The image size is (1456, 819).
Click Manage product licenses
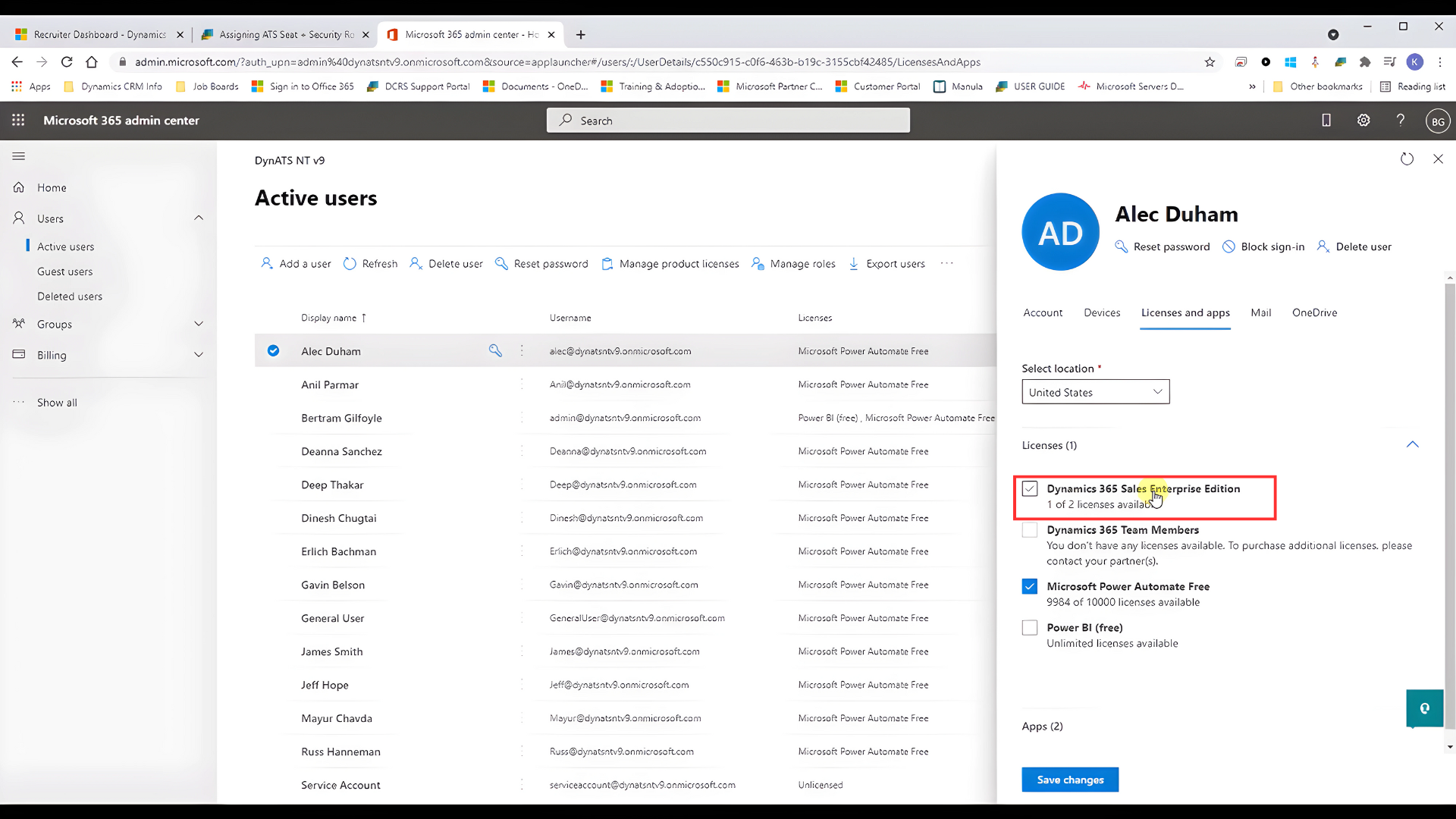pos(670,263)
